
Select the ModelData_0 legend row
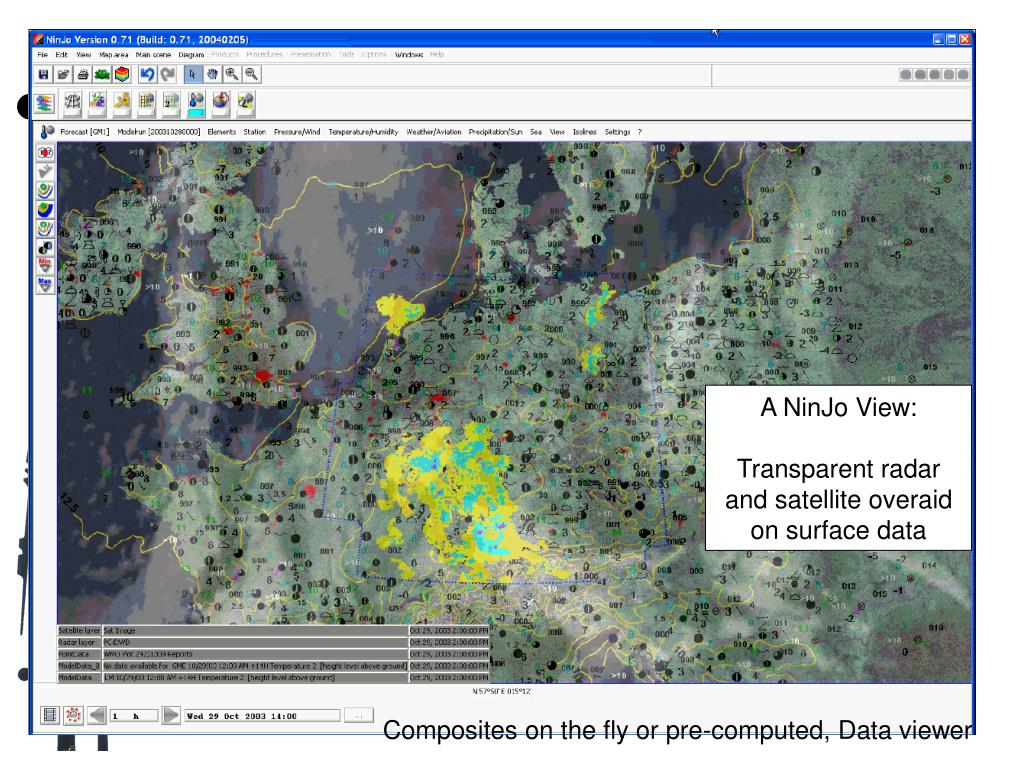tap(273, 666)
